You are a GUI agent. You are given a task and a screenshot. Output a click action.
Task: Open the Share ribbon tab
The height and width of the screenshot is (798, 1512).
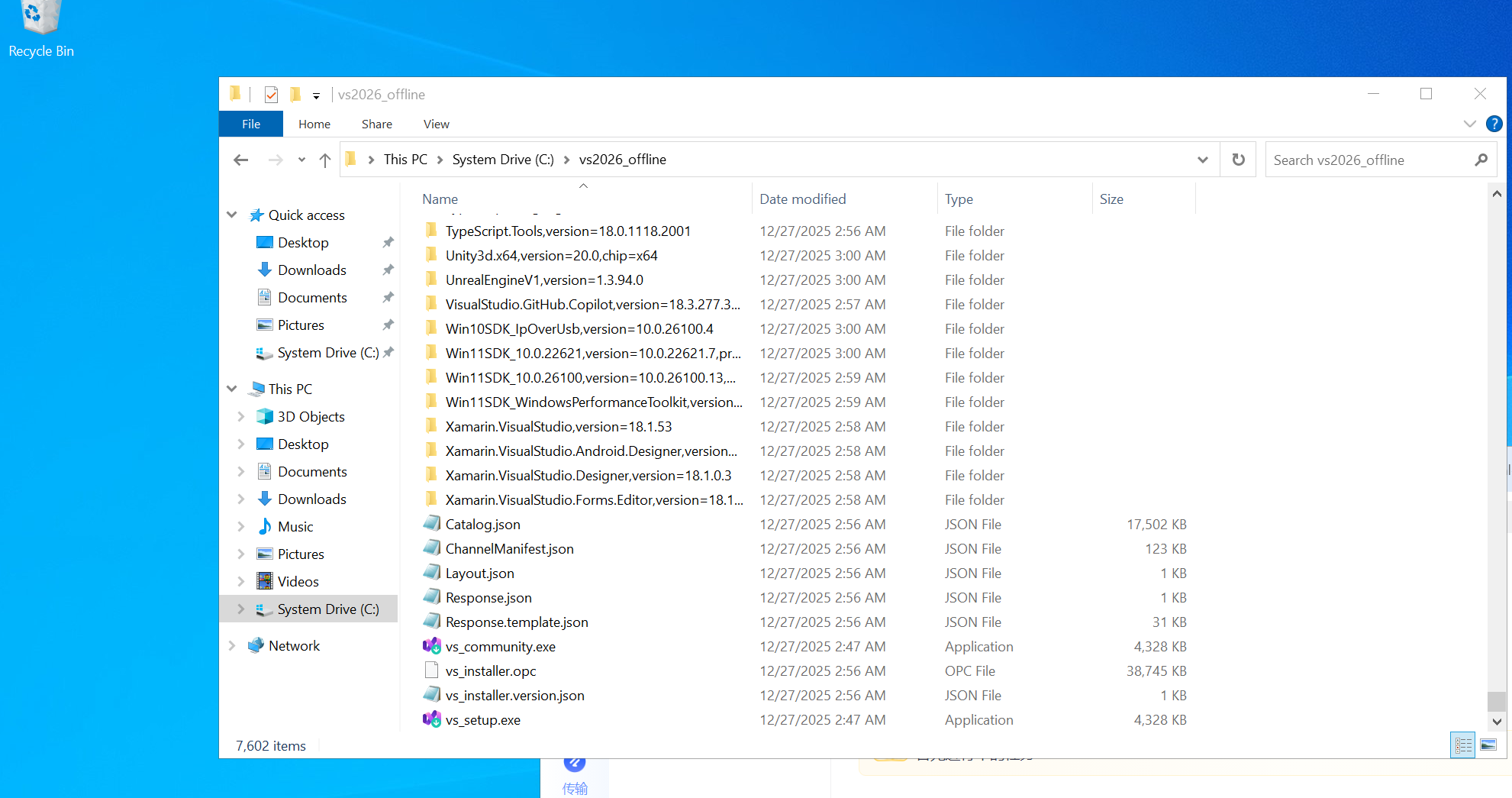coord(376,123)
